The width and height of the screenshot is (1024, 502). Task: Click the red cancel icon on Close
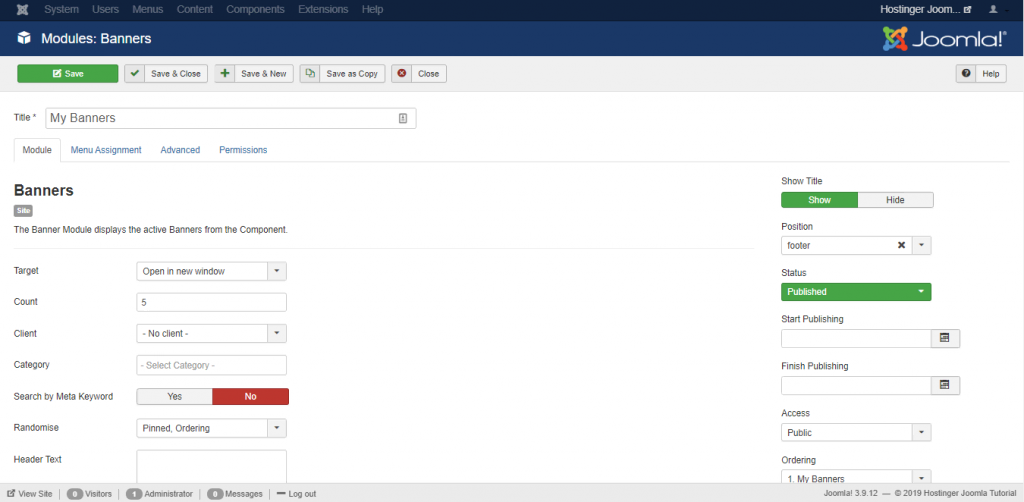402,74
